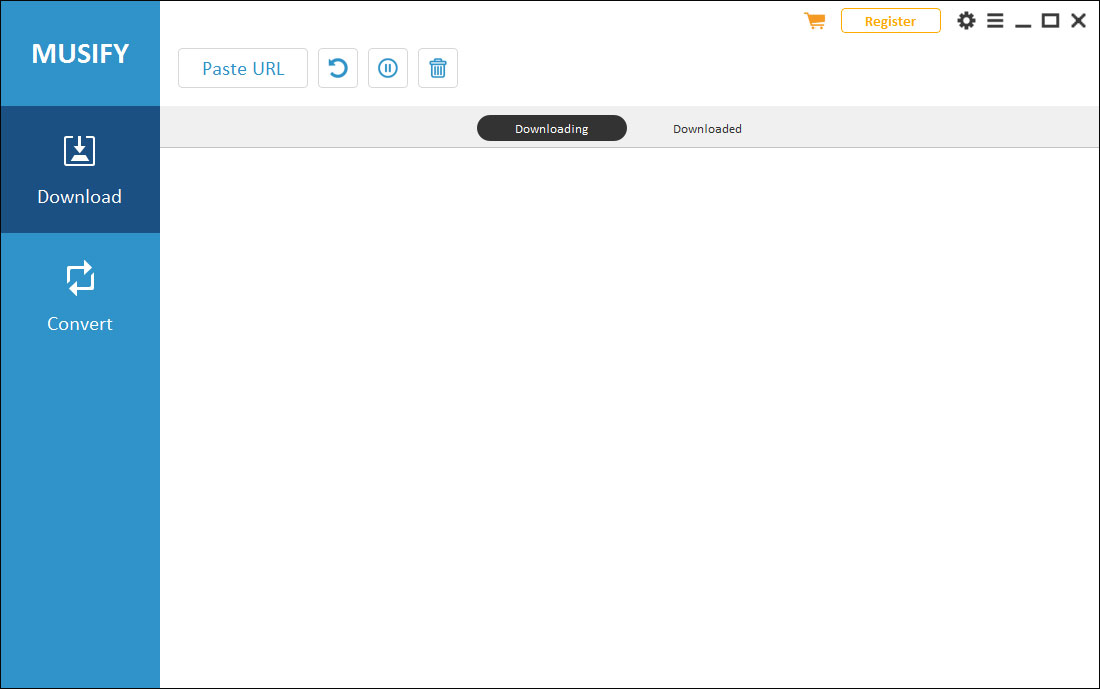Open the hamburger menu icon

coord(995,20)
